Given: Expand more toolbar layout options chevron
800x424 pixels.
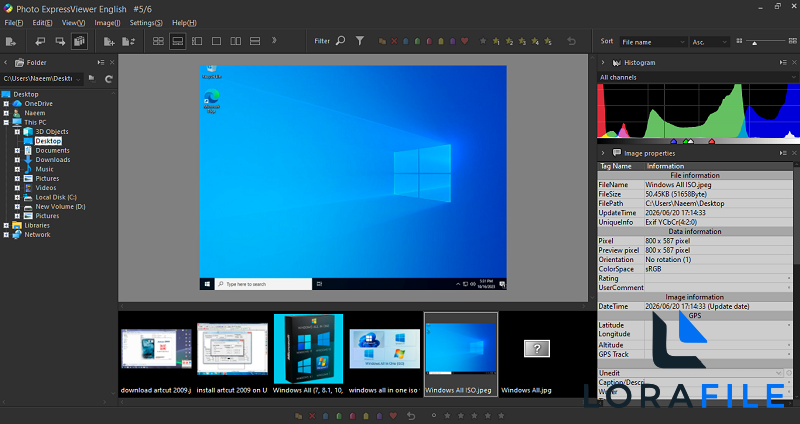Looking at the screenshot, I should click(274, 40).
